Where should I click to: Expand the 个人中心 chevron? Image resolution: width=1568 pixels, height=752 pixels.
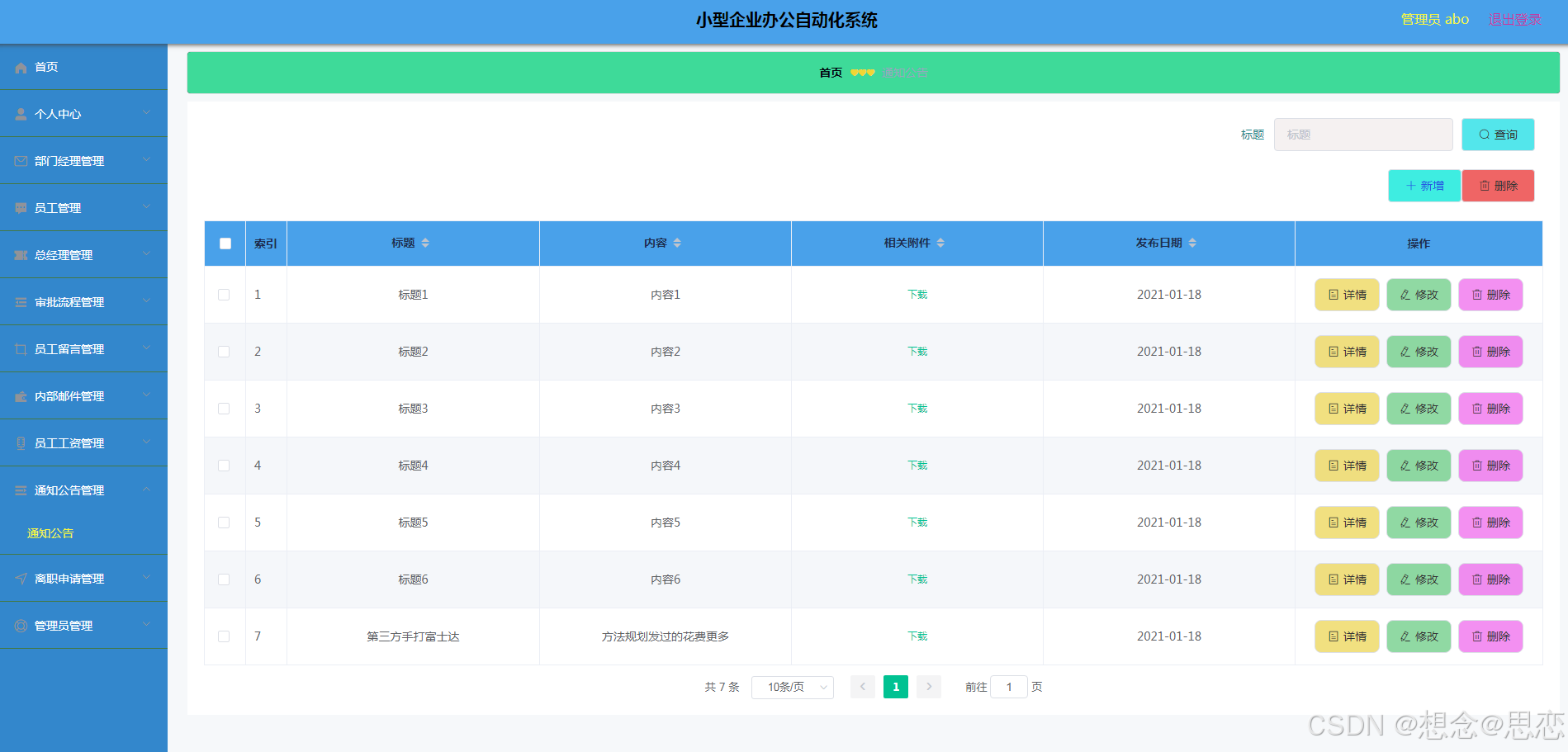click(x=146, y=113)
